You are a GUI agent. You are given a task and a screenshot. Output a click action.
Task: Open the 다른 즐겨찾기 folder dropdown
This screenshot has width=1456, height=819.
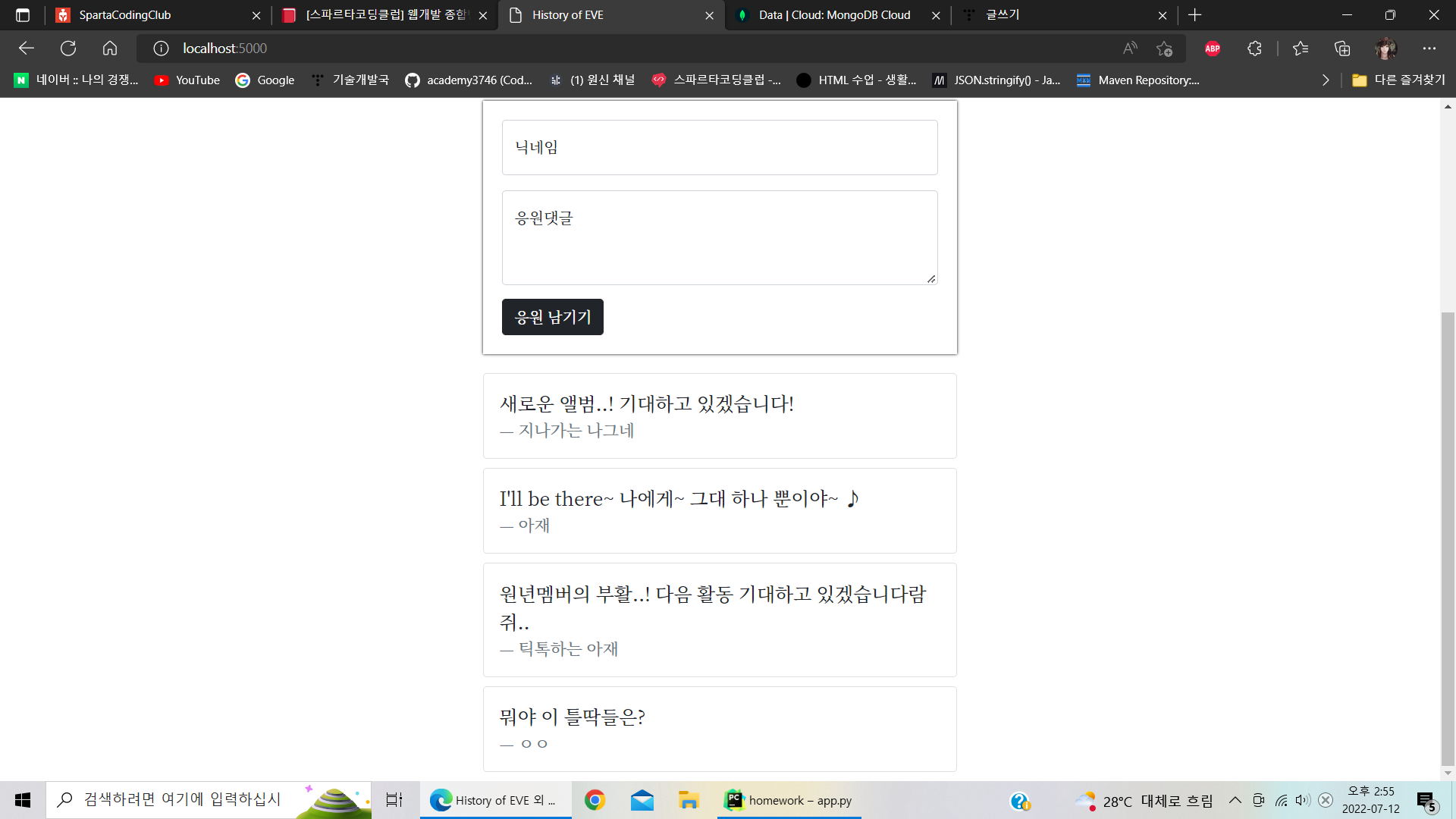pyautogui.click(x=1399, y=80)
